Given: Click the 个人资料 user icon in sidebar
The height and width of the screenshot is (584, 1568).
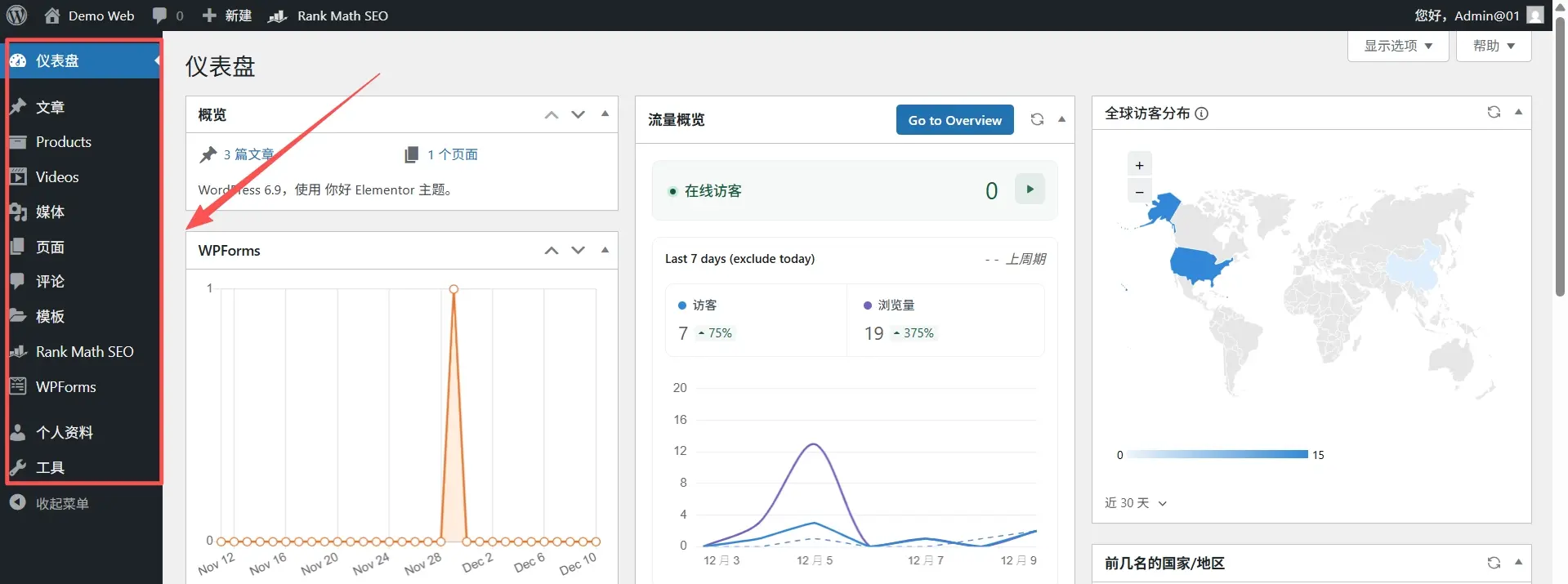Looking at the screenshot, I should pos(18,432).
